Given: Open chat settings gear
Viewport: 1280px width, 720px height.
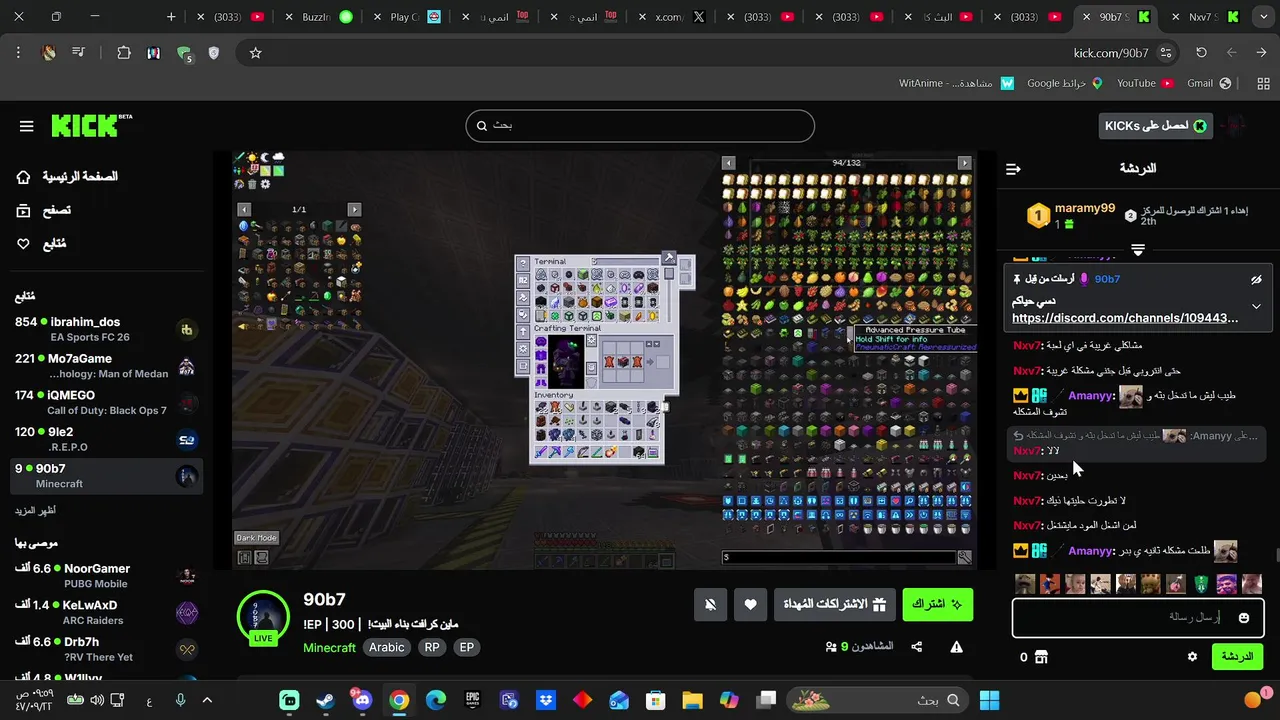Looking at the screenshot, I should click(1192, 657).
